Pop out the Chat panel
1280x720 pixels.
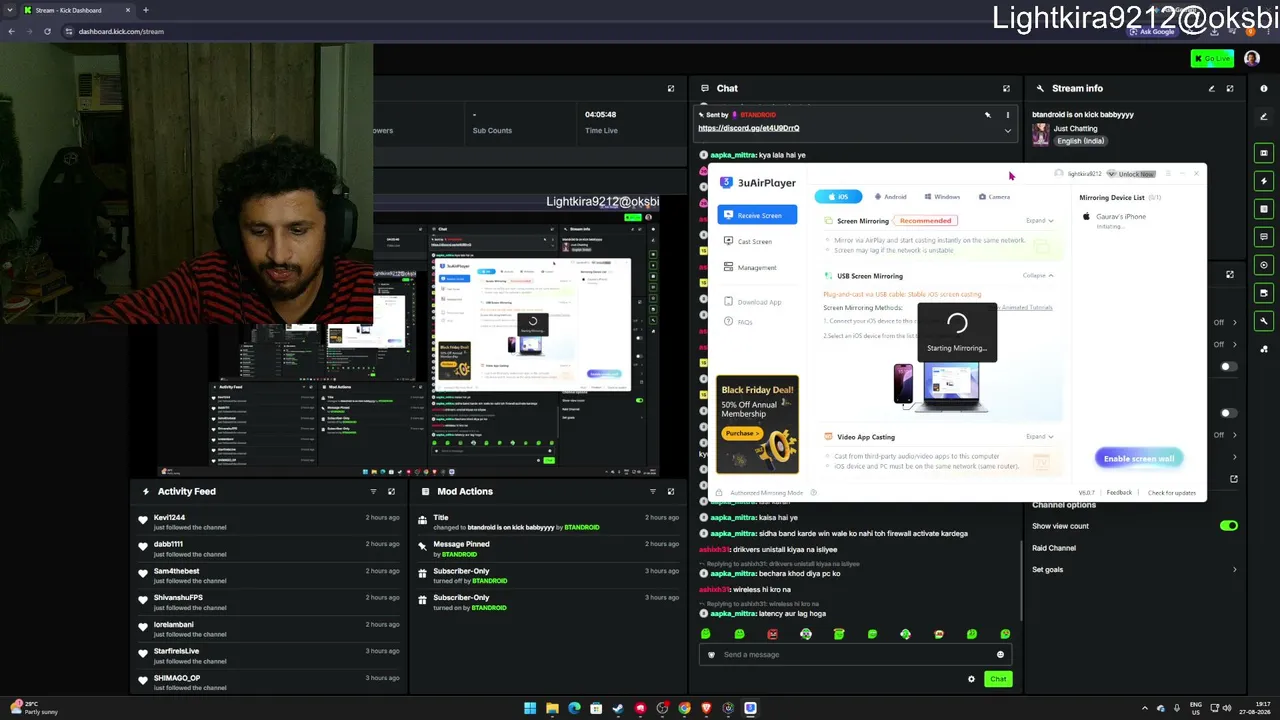(x=1006, y=88)
